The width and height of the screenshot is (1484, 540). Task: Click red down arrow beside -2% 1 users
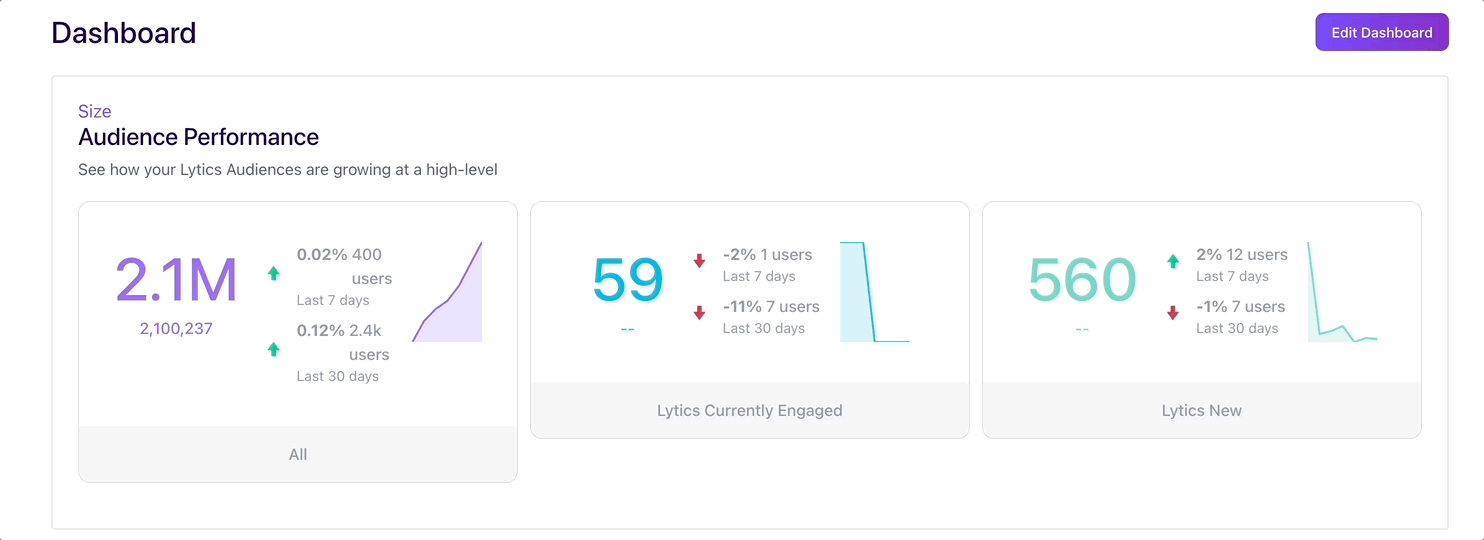tap(700, 261)
